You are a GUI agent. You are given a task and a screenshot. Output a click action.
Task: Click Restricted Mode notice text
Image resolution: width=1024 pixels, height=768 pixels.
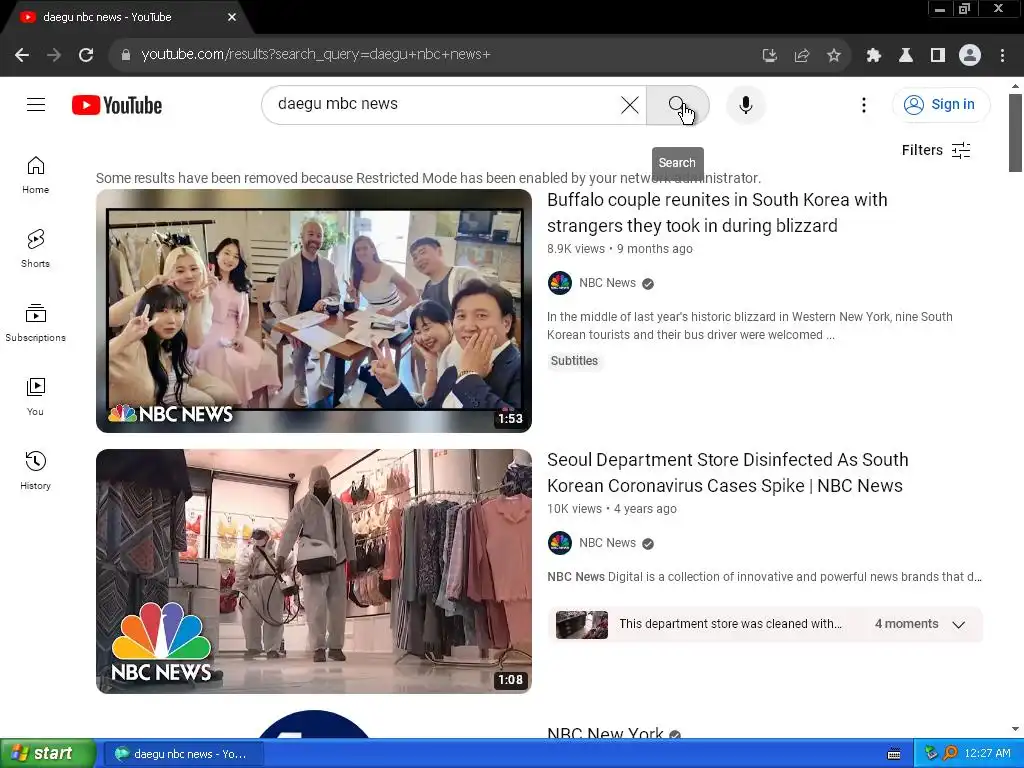click(428, 178)
